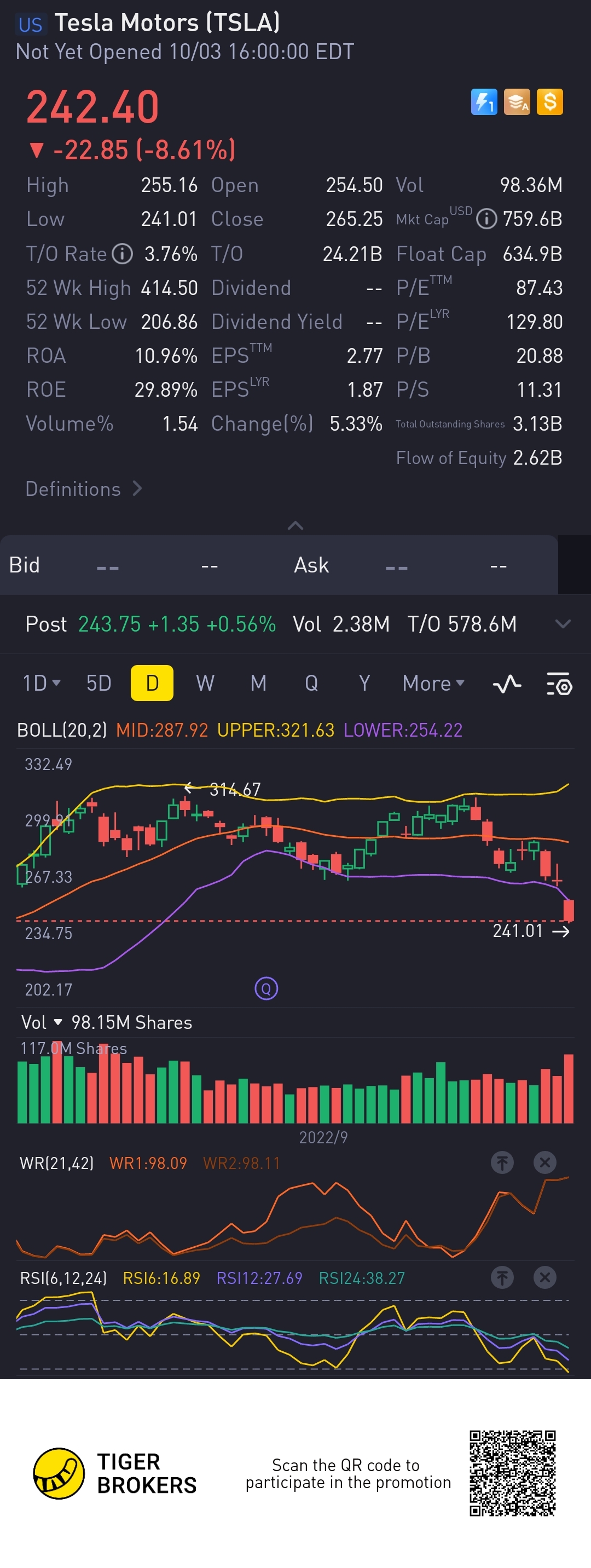Pin WR indicator to top
The width and height of the screenshot is (591, 1568).
click(502, 1162)
